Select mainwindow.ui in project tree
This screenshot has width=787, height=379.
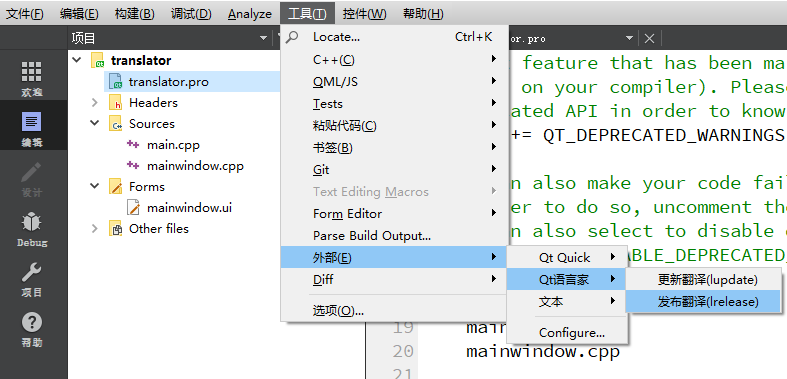point(189,207)
